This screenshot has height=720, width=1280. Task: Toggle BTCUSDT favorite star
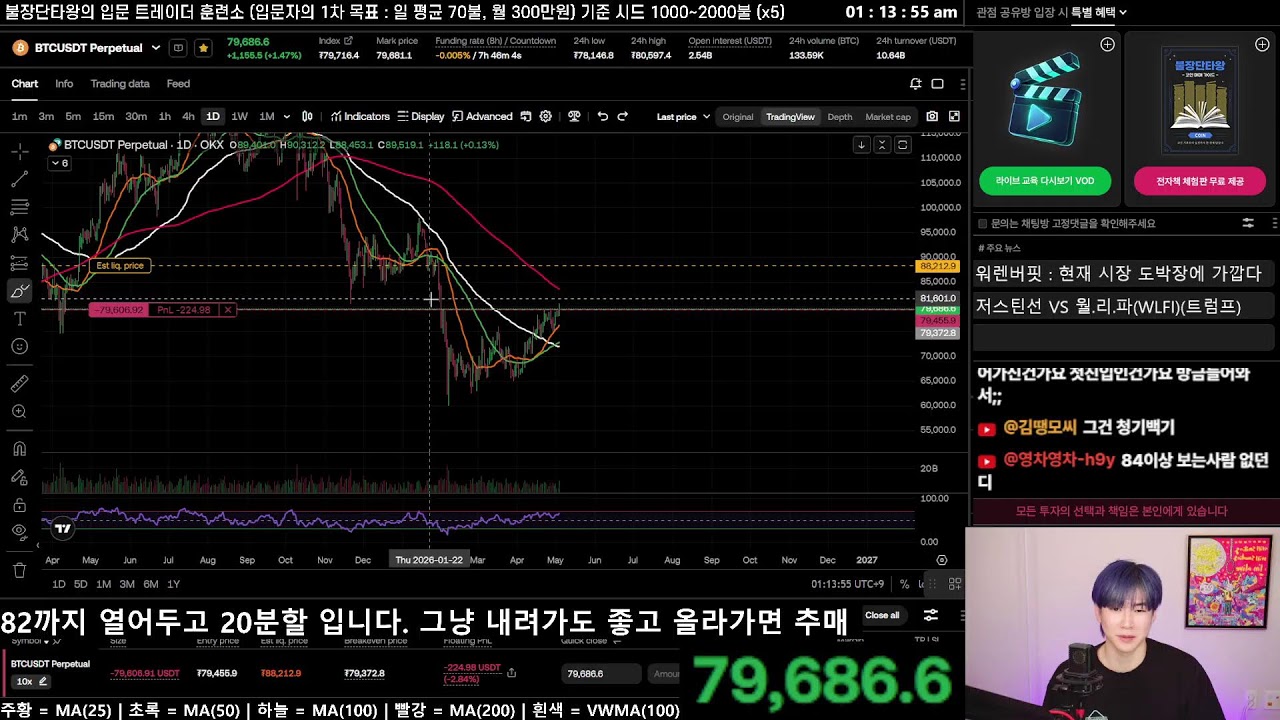[x=203, y=48]
